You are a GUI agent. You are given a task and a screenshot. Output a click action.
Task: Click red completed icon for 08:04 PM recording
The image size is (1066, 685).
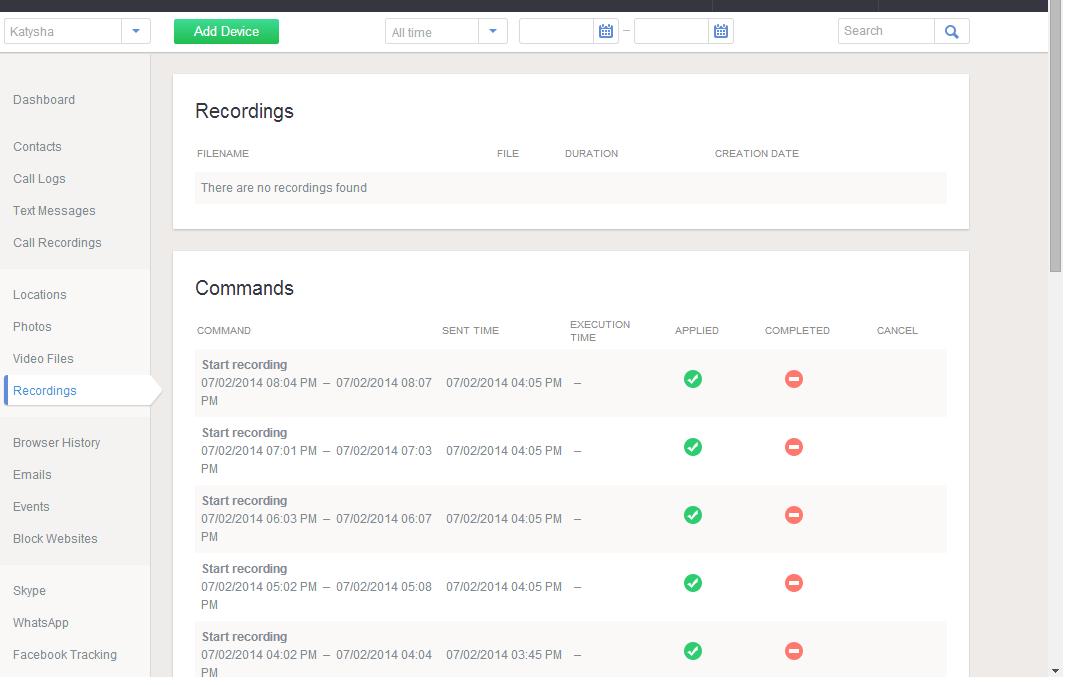[794, 379]
